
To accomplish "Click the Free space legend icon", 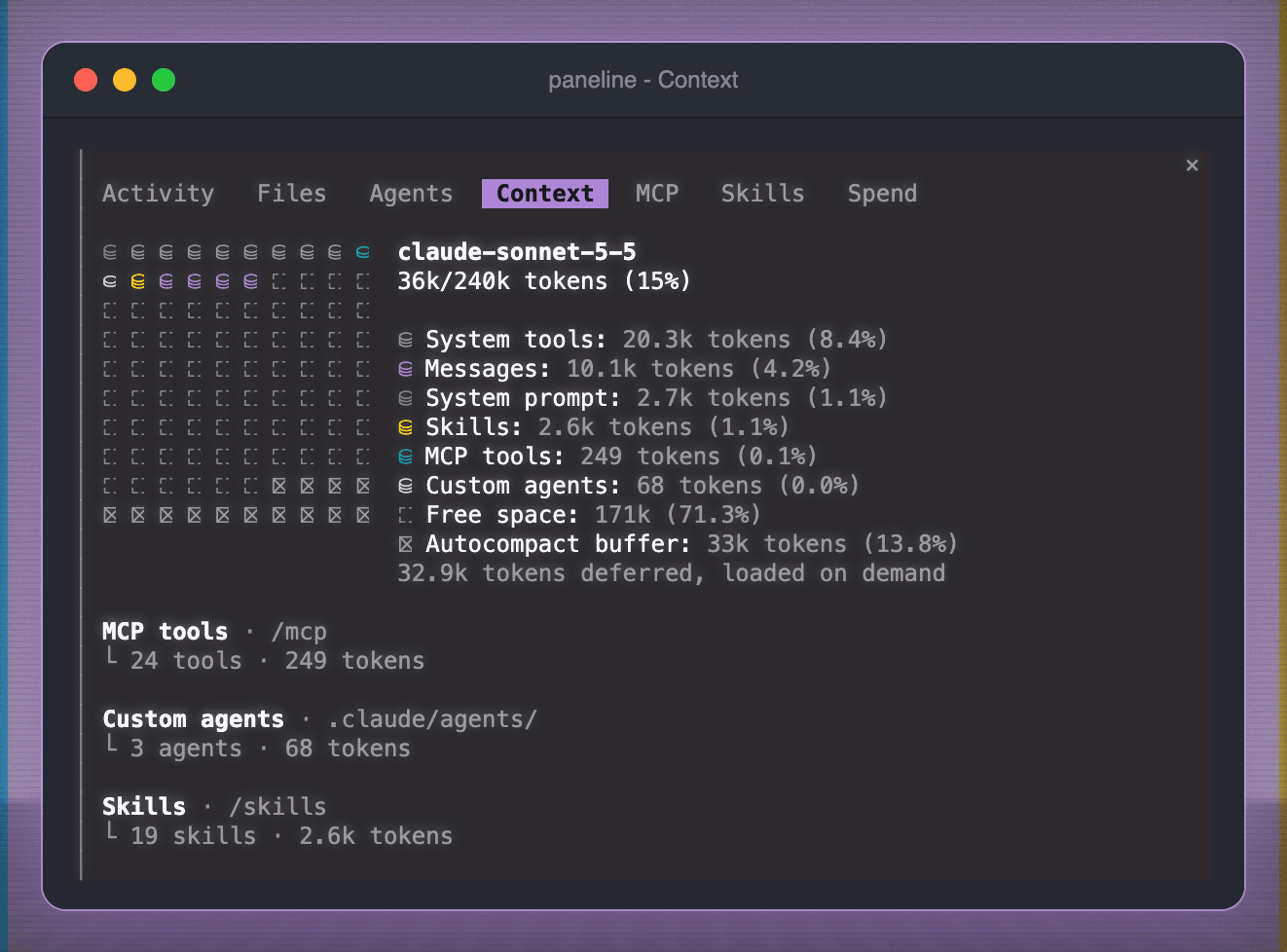I will point(406,515).
